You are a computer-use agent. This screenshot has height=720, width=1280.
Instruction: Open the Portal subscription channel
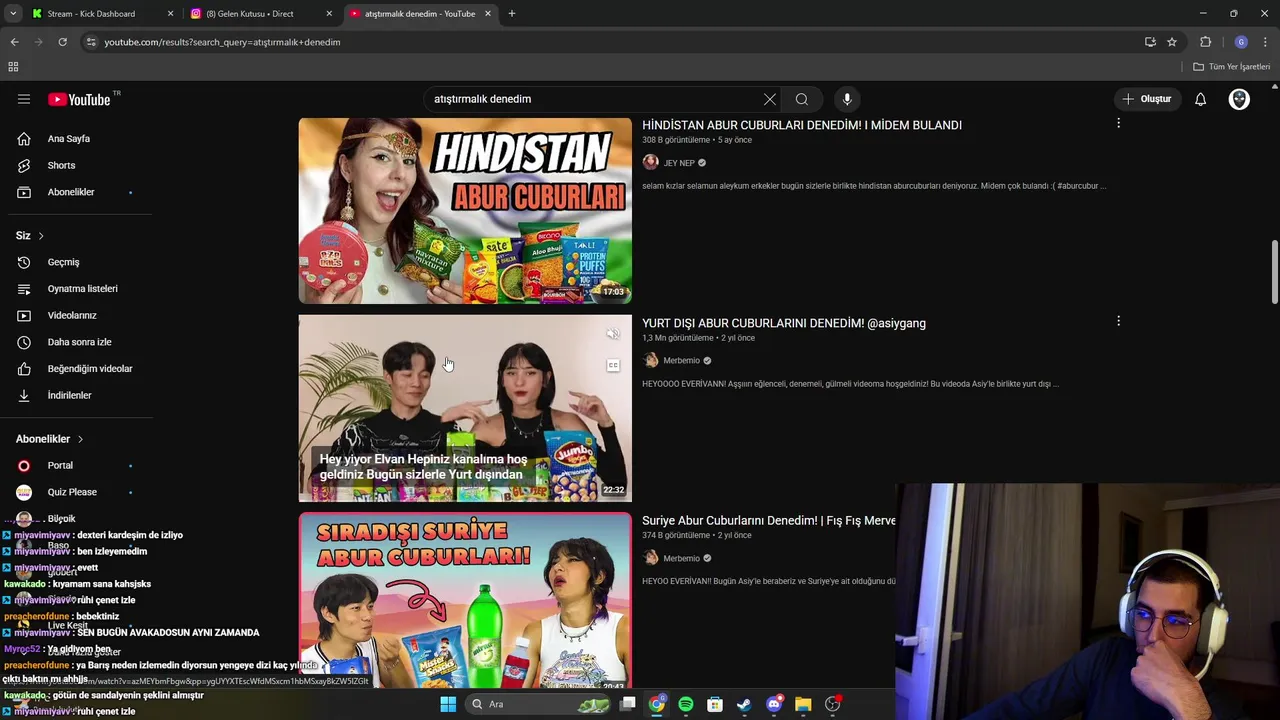pos(60,466)
